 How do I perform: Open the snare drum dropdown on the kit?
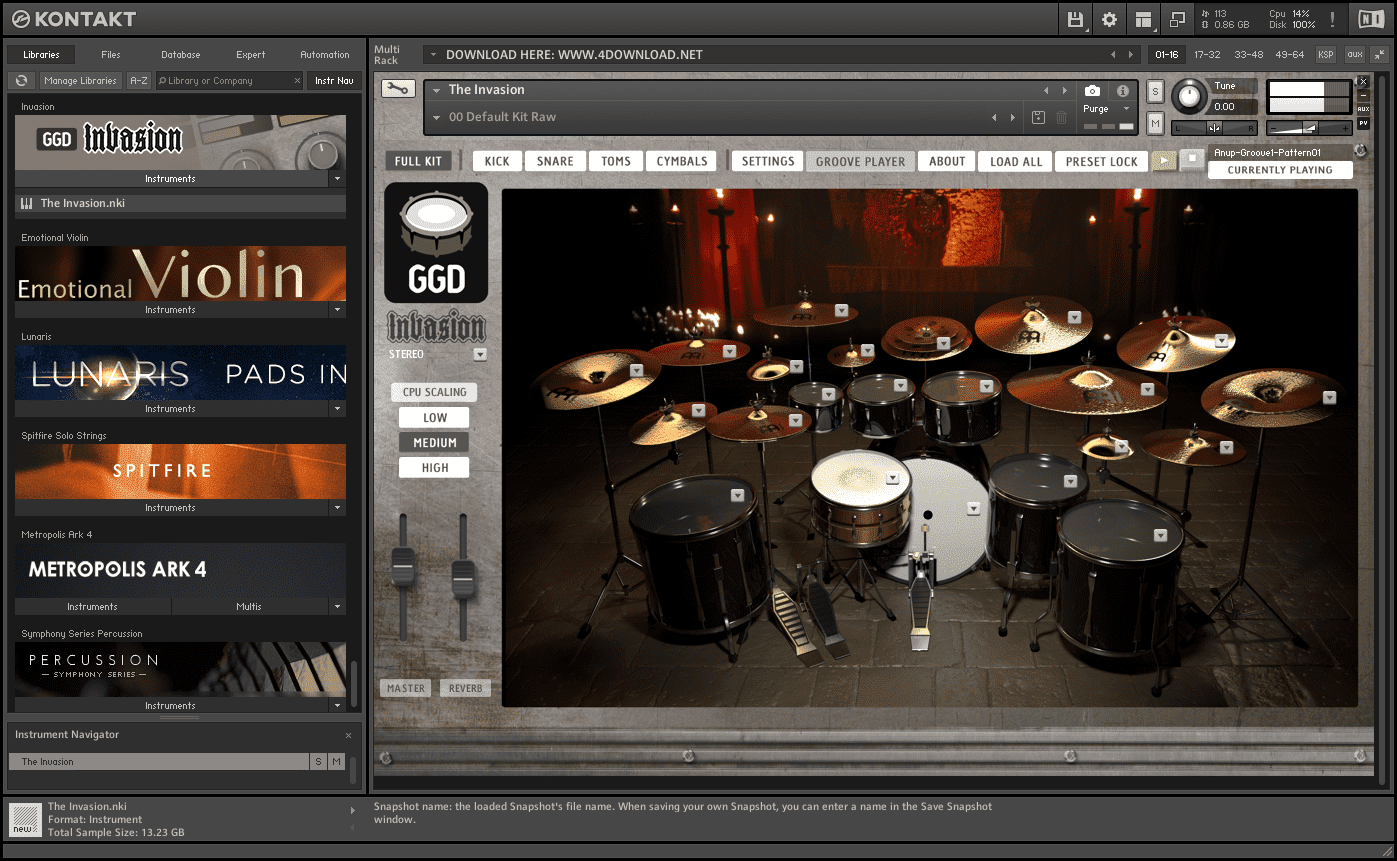[x=894, y=479]
